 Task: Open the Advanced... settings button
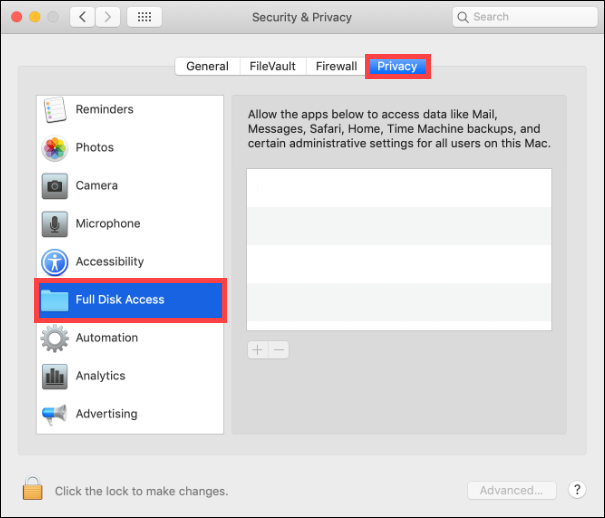click(x=512, y=490)
